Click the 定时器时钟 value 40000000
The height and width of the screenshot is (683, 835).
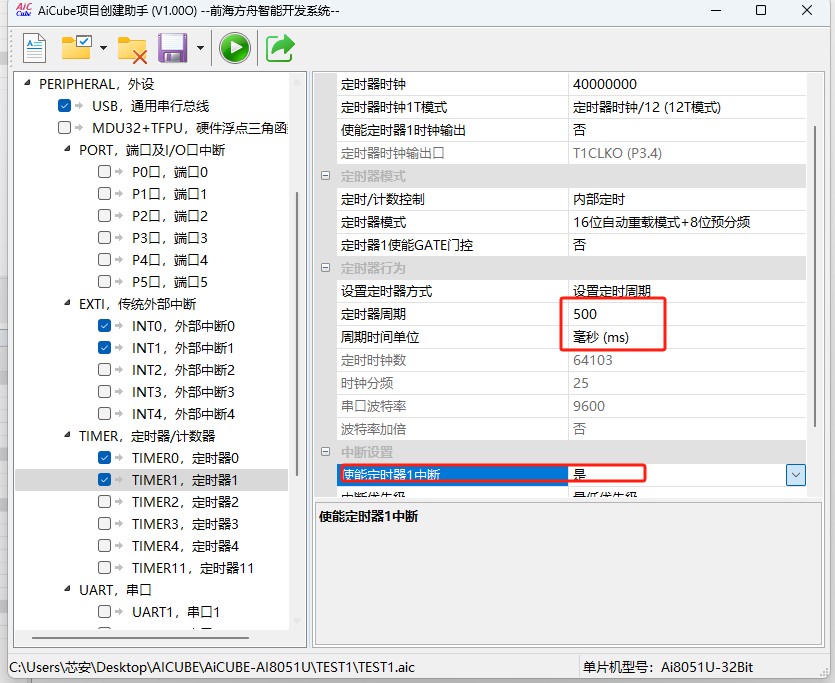coord(687,84)
